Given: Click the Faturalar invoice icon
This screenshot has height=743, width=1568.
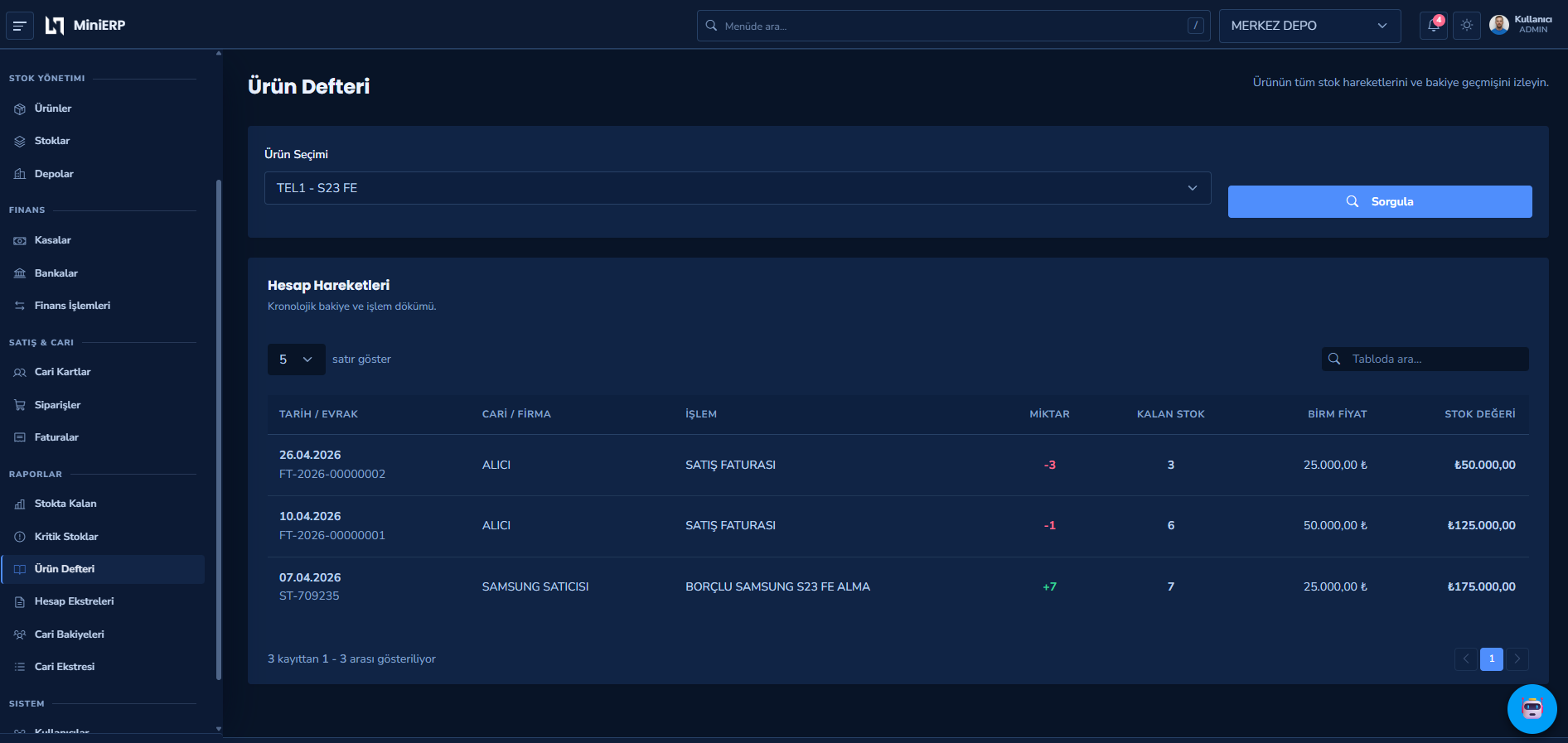Looking at the screenshot, I should pos(20,437).
